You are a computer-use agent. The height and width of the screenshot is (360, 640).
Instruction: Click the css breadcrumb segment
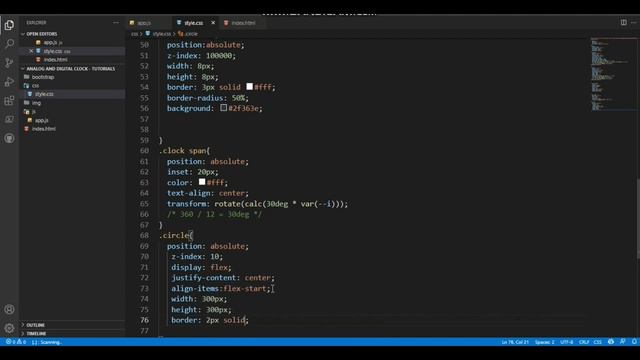(x=134, y=34)
